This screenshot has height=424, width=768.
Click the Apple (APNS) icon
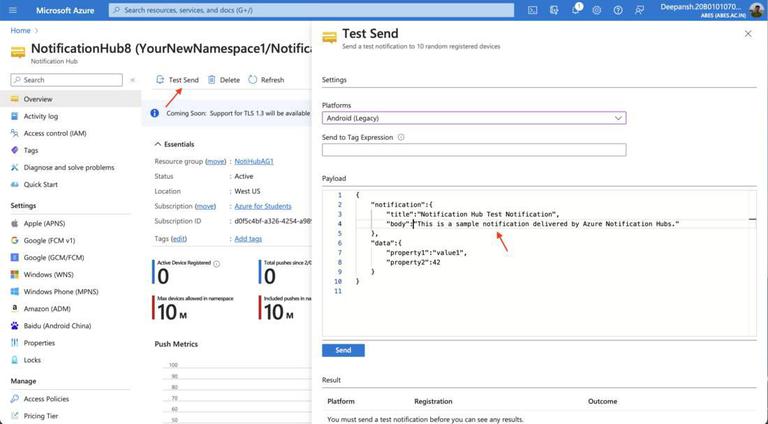point(15,223)
